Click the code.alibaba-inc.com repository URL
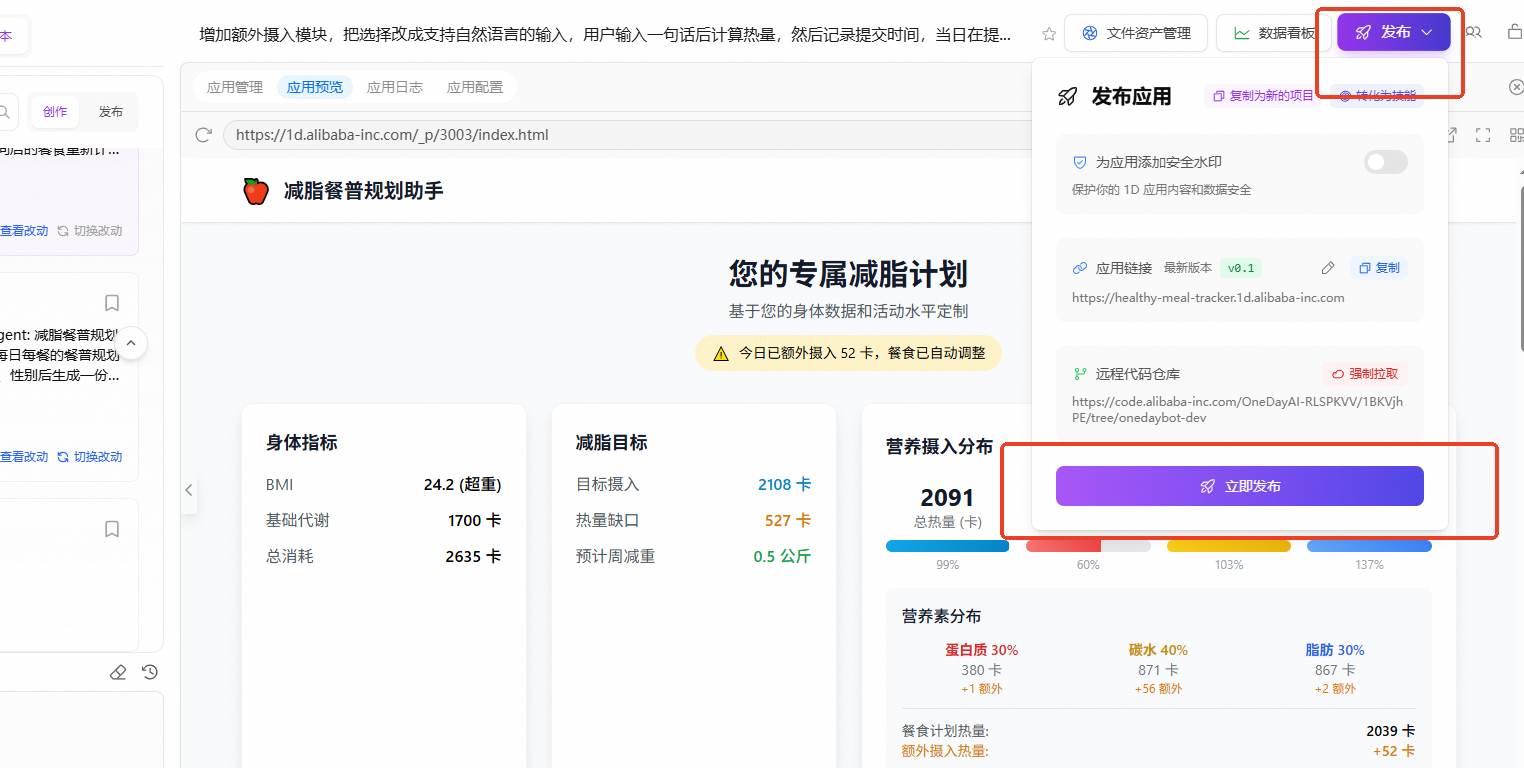This screenshot has width=1524, height=768. 1238,410
